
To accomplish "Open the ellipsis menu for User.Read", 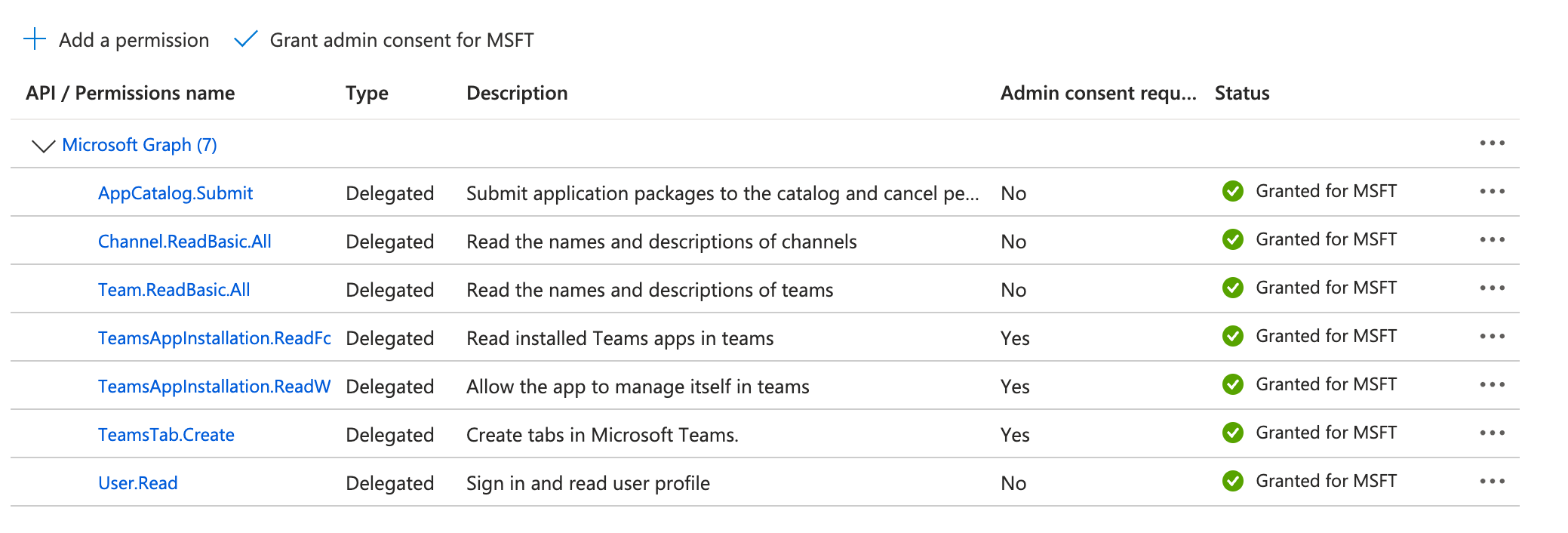I will [x=1492, y=482].
